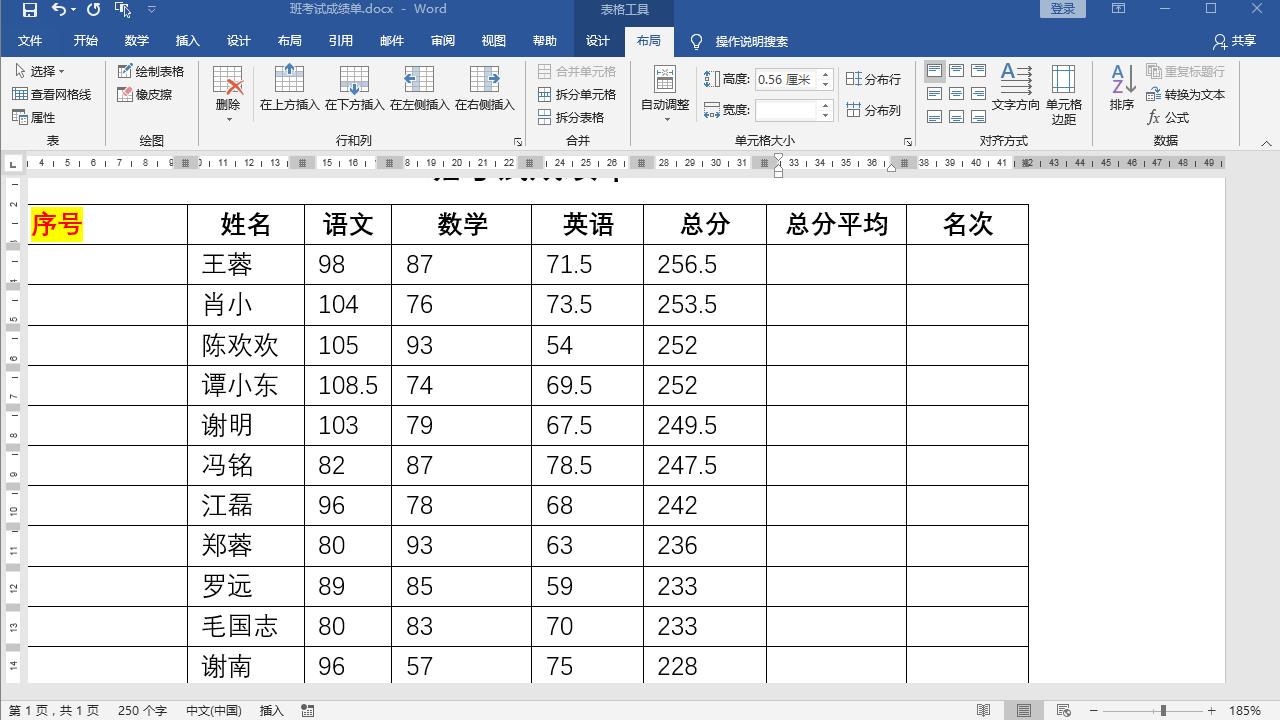Click 在上方插入 to insert row above

289,90
